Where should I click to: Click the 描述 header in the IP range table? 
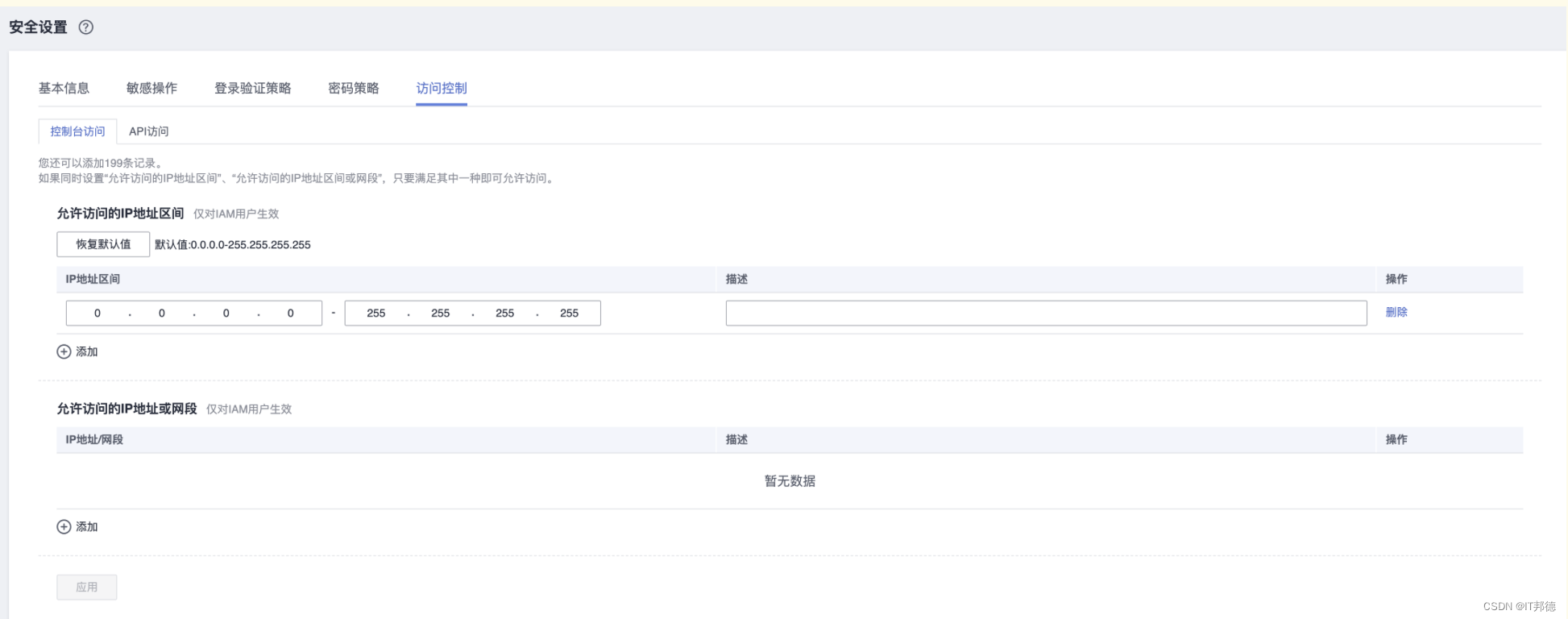pos(736,279)
